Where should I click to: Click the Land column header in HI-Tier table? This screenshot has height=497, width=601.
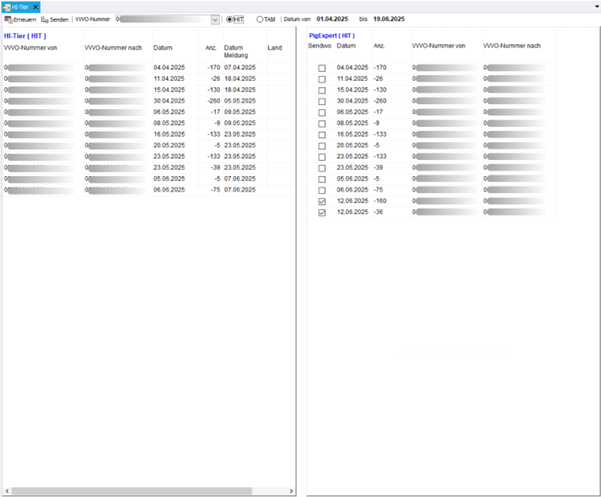(x=275, y=47)
